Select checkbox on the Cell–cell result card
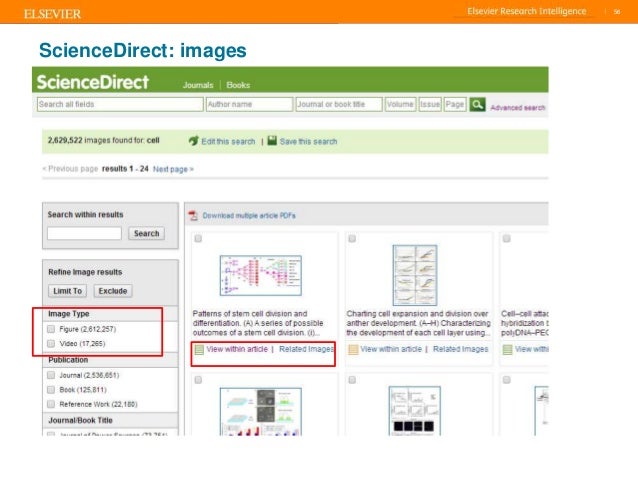The width and height of the screenshot is (638, 479). click(507, 238)
